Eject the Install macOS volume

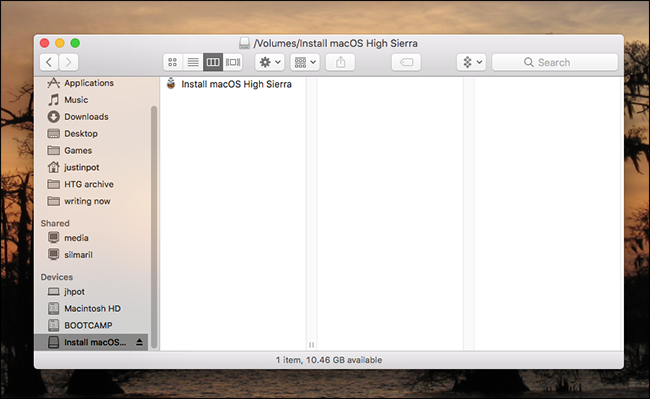[x=139, y=342]
